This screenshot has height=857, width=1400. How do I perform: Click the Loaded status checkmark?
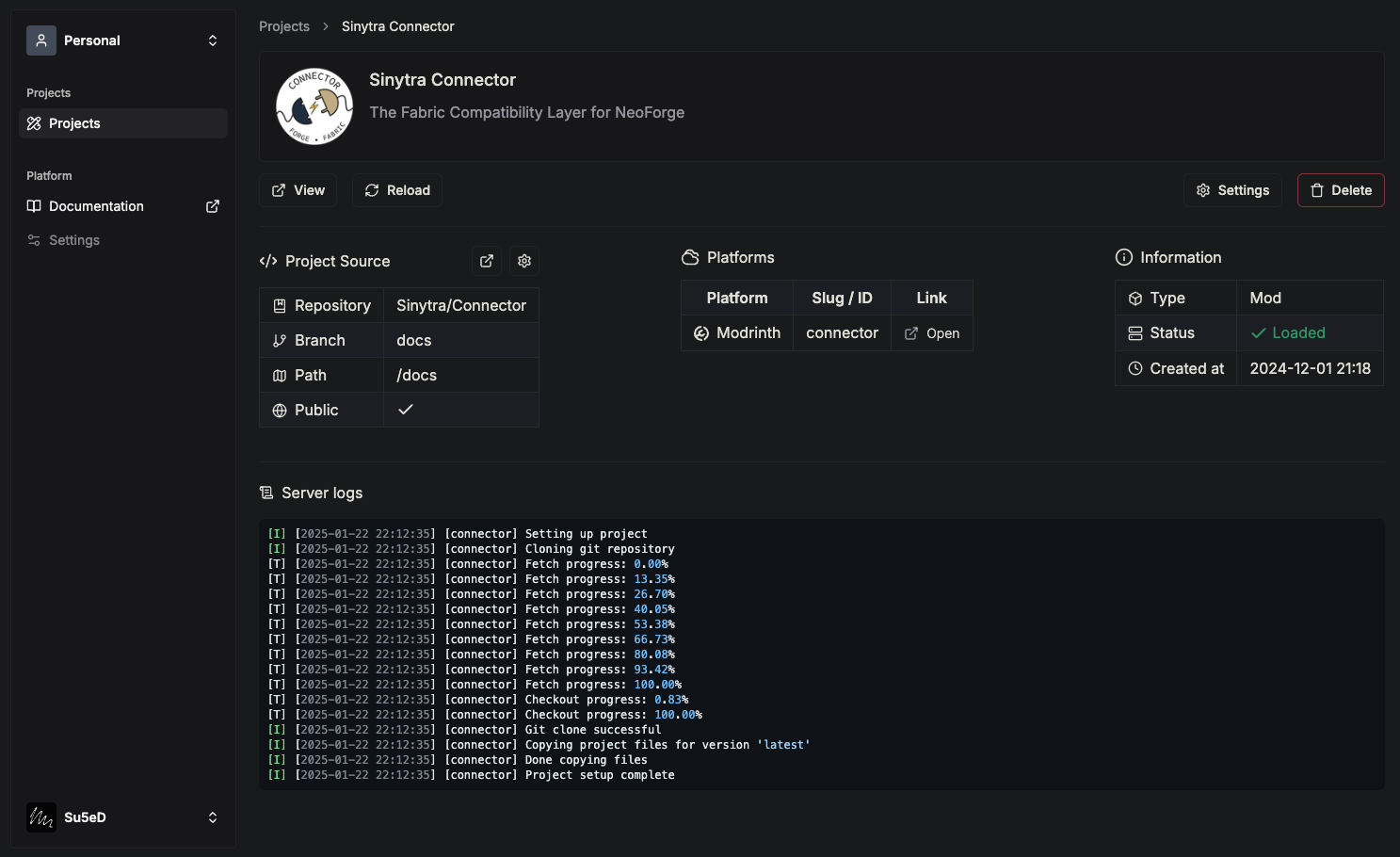1259,332
